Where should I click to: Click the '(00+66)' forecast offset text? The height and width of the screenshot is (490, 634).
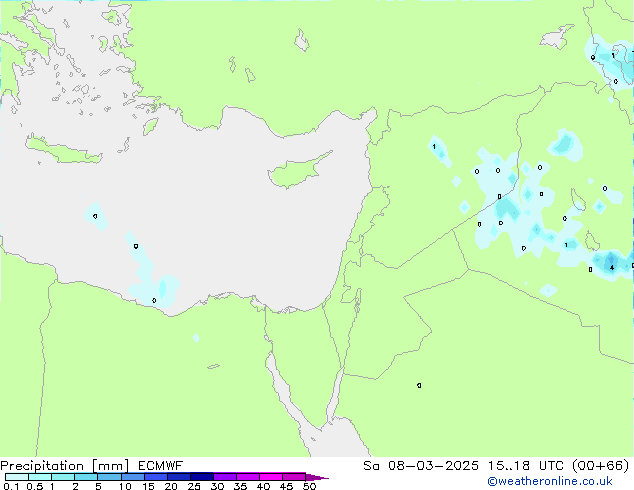click(x=601, y=466)
